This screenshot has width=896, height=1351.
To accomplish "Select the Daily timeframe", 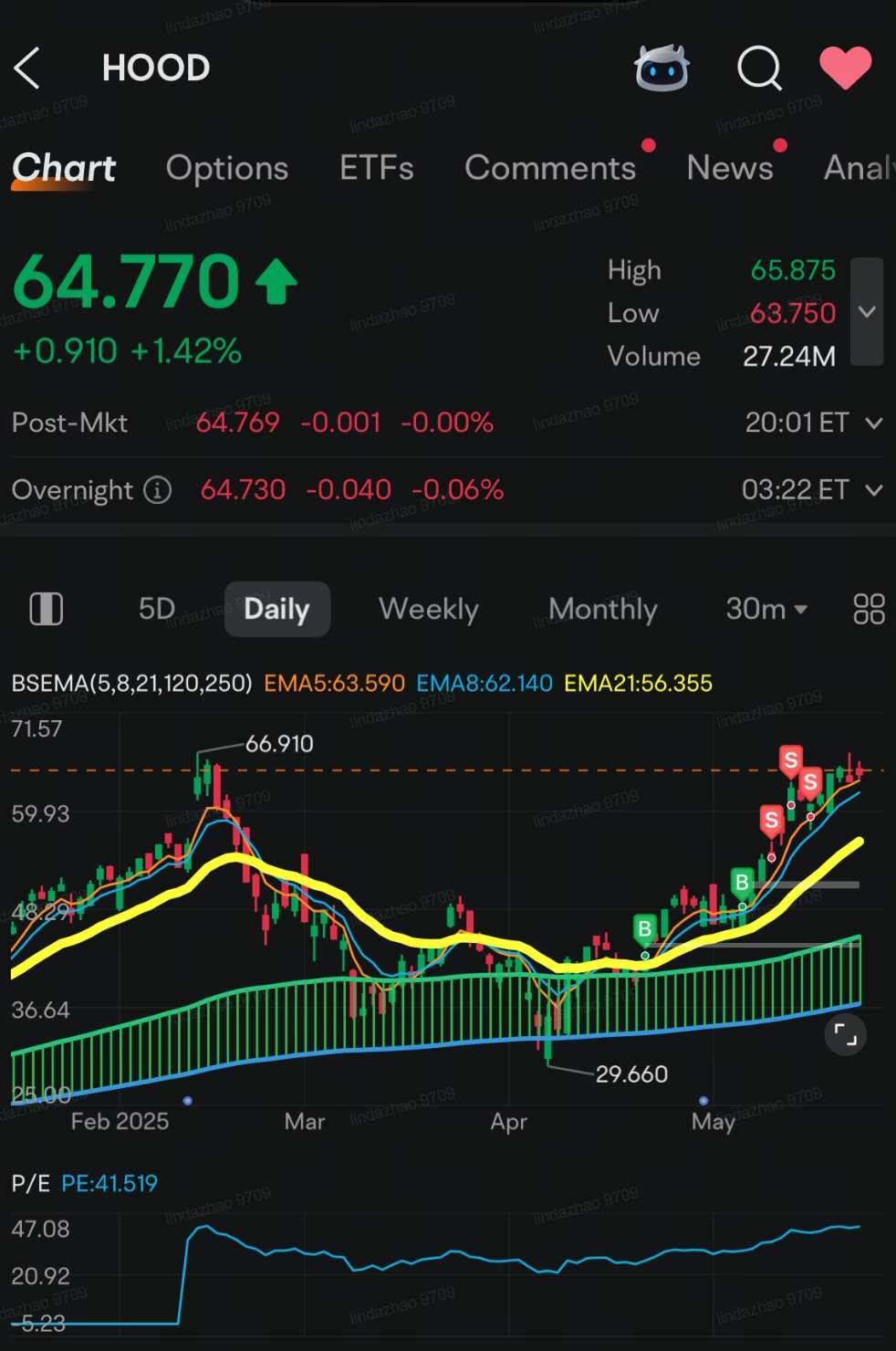I will (x=277, y=609).
